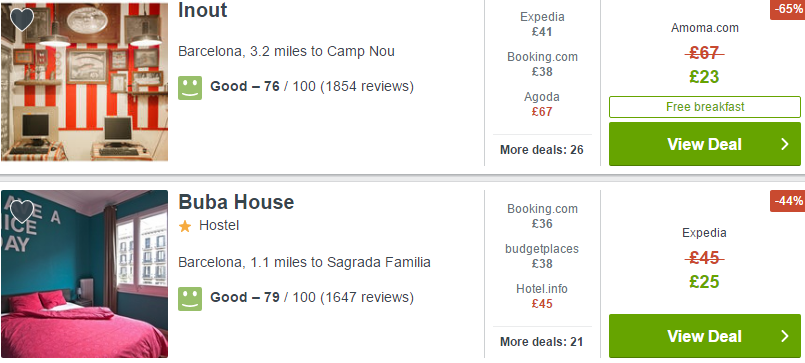The width and height of the screenshot is (805, 363).
Task: Click the Free breakfast badge
Action: coord(704,107)
